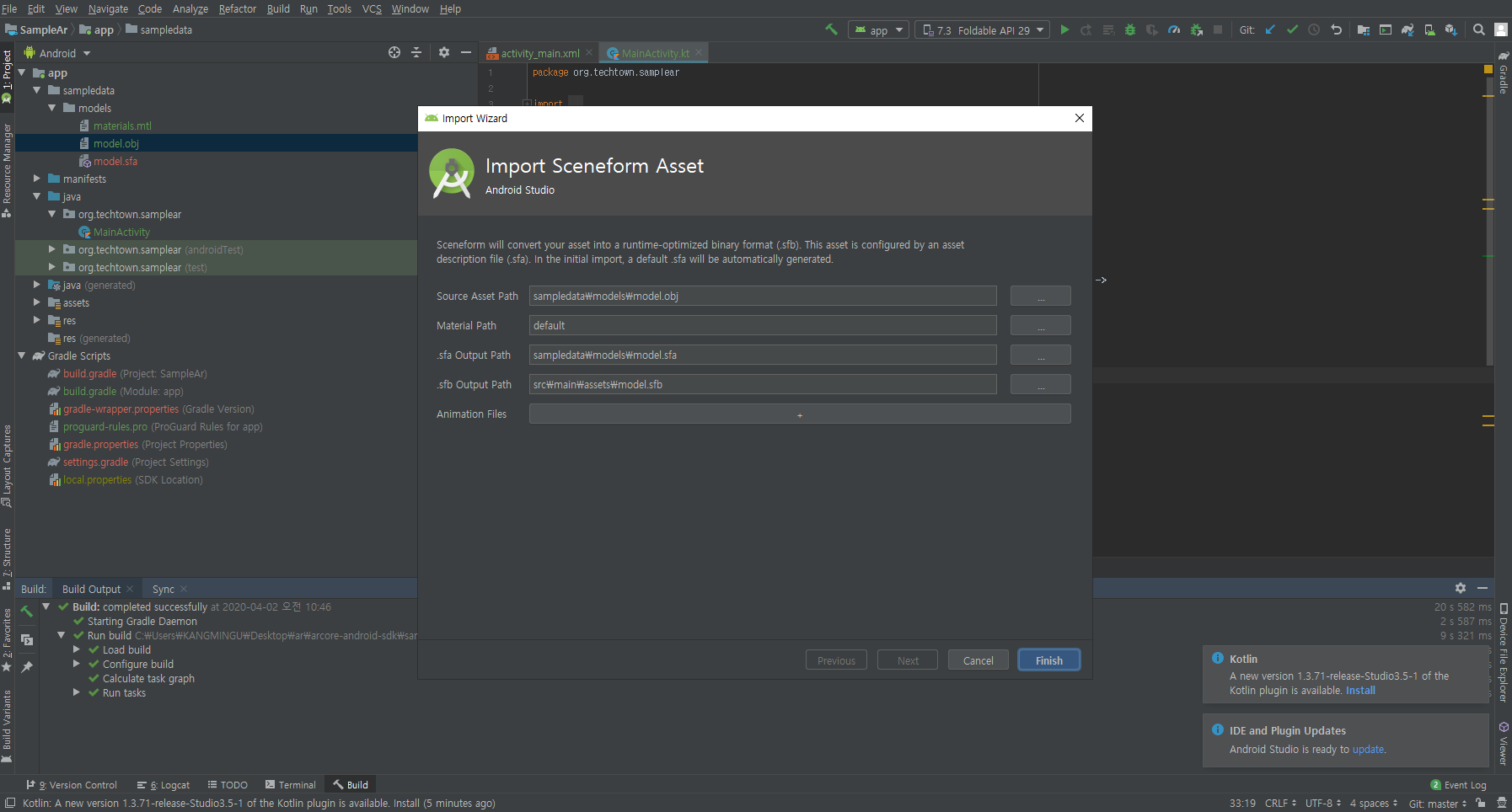Screen dimensions: 1512x812
Task: Select model.sfa in project tree
Action: [x=115, y=161]
